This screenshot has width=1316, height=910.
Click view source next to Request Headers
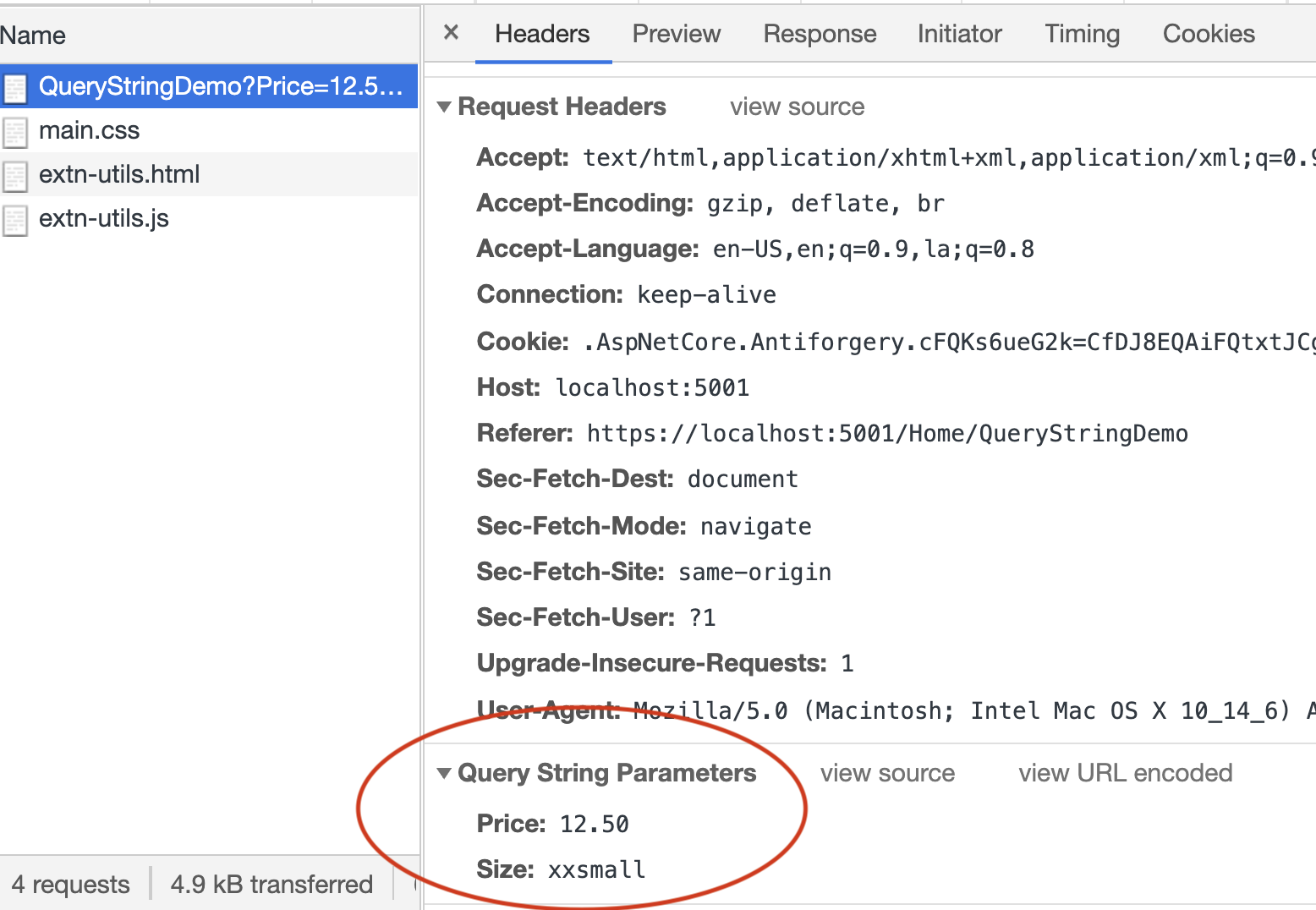pos(796,107)
